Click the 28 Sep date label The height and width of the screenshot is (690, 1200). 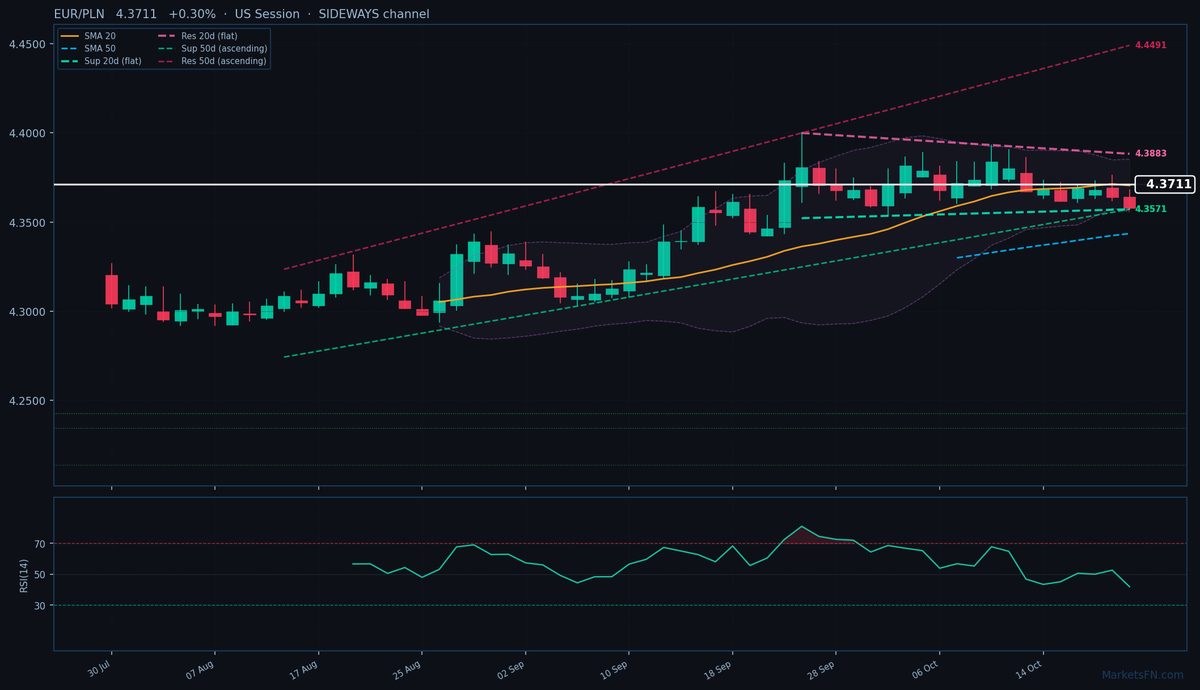click(821, 669)
